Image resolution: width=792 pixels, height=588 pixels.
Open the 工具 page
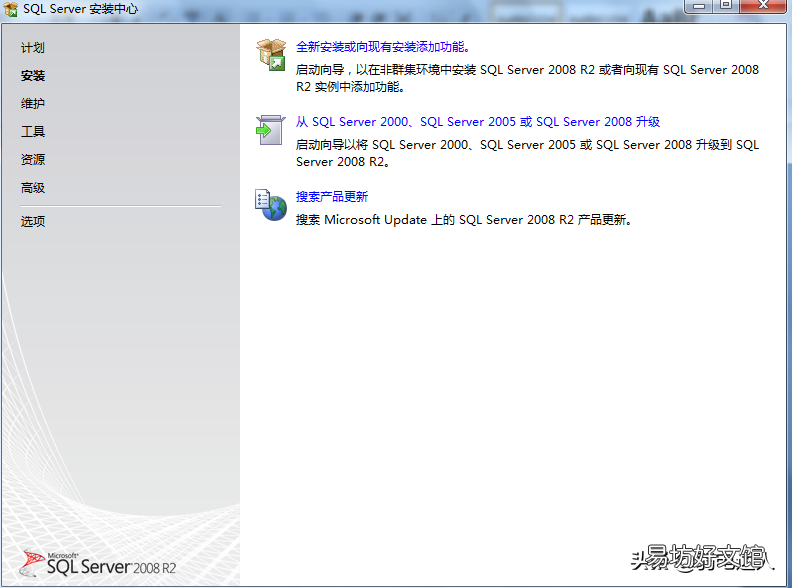click(x=33, y=132)
